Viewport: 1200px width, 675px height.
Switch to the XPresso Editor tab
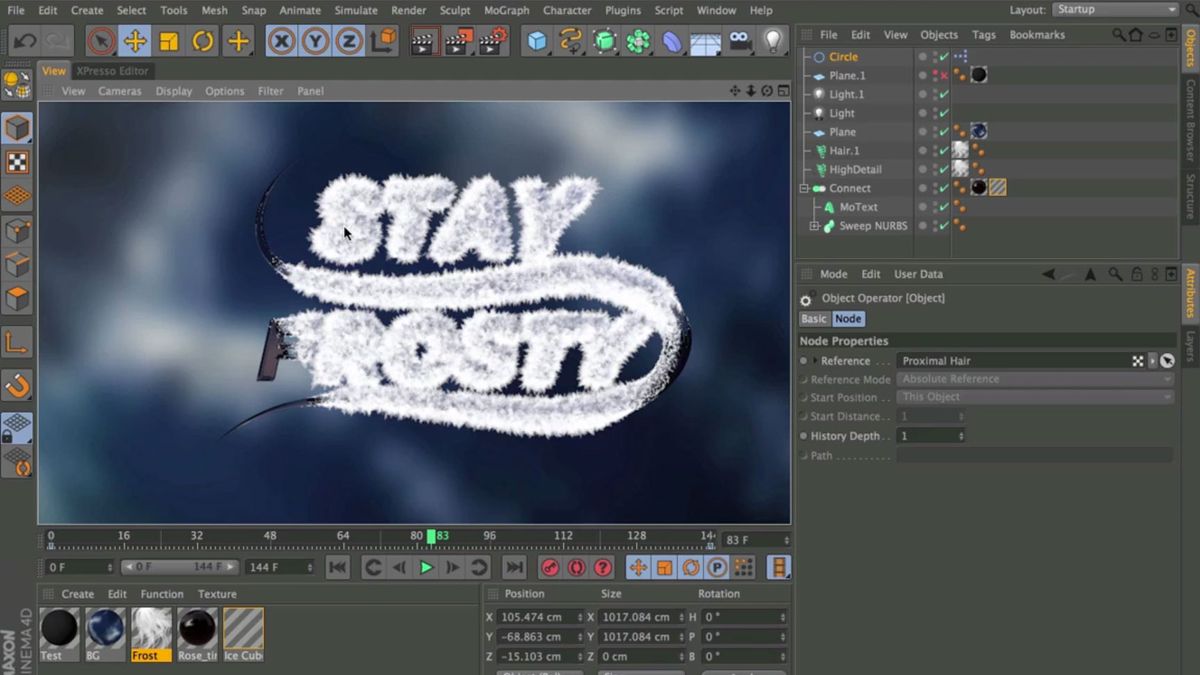click(113, 71)
